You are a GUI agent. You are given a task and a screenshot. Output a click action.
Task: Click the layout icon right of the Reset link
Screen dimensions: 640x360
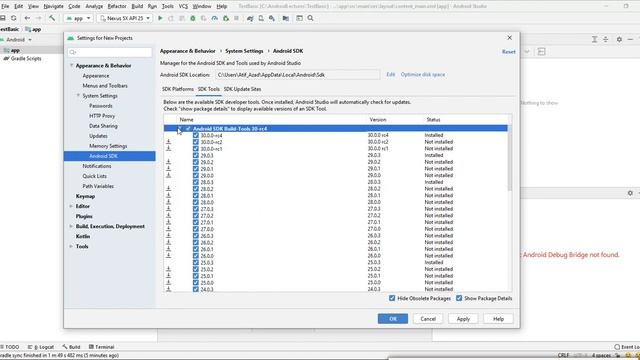click(541, 52)
